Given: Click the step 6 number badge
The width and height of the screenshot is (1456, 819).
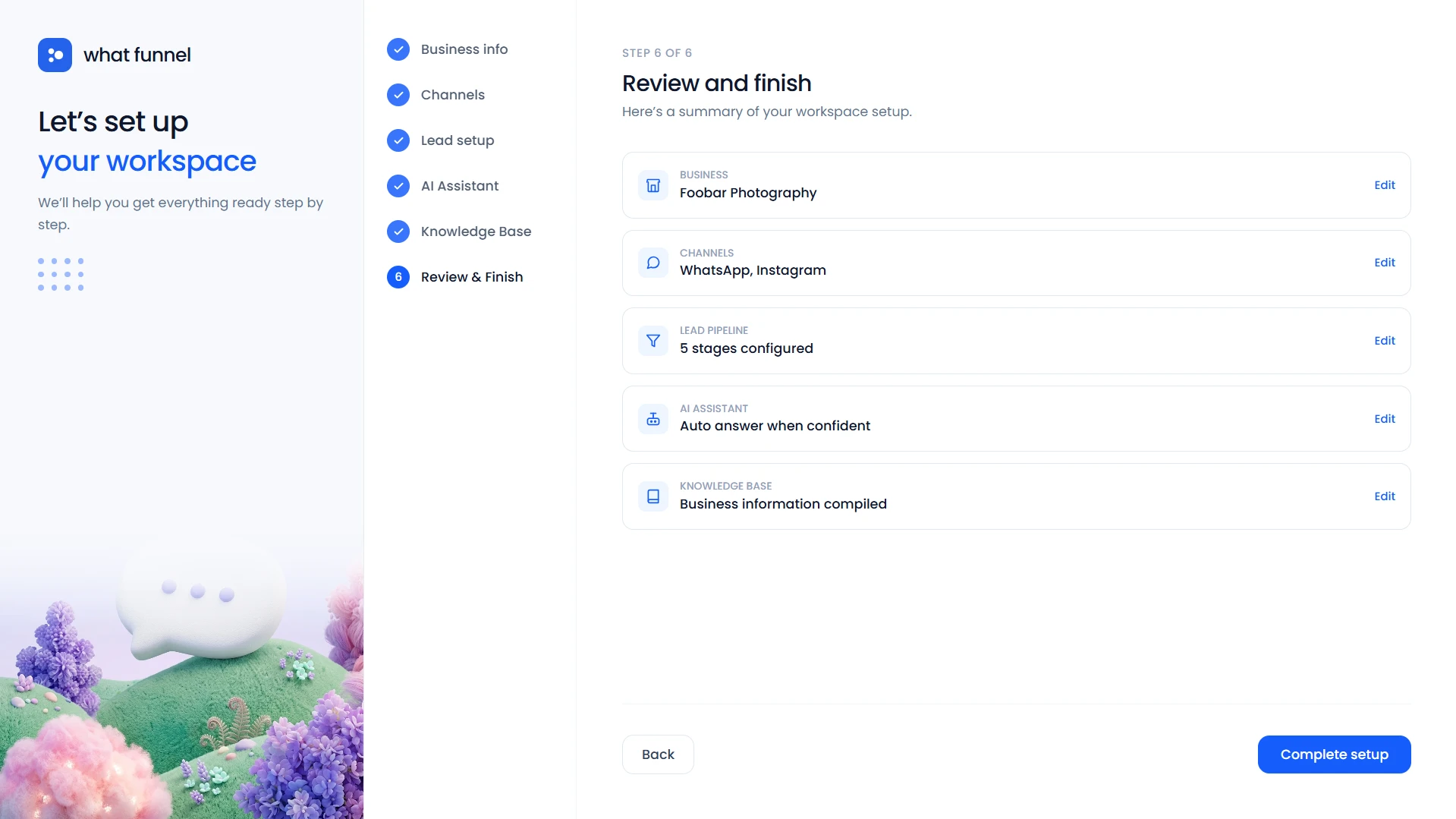Looking at the screenshot, I should click(398, 277).
